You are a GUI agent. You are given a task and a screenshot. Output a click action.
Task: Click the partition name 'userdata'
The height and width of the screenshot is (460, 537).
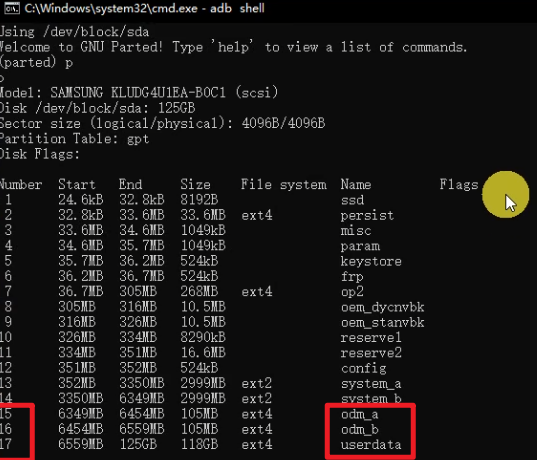tap(371, 445)
